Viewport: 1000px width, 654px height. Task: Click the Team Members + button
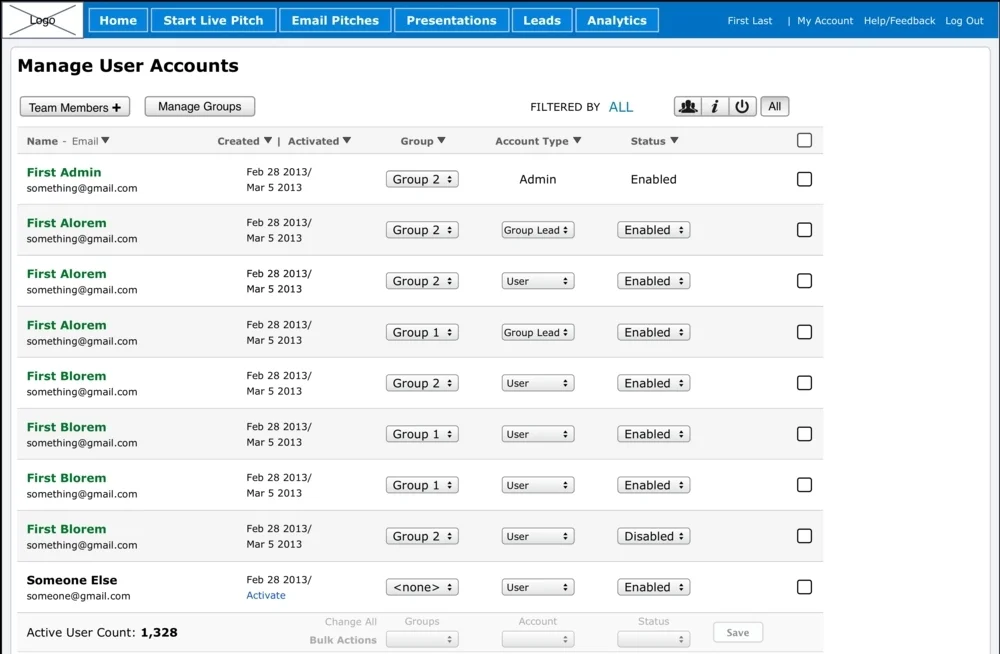pyautogui.click(x=74, y=106)
